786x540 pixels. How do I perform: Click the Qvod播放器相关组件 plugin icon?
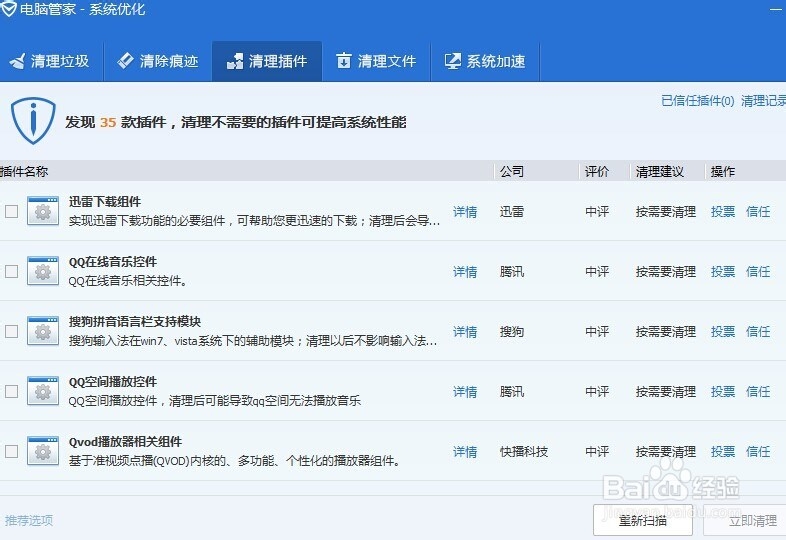43,451
